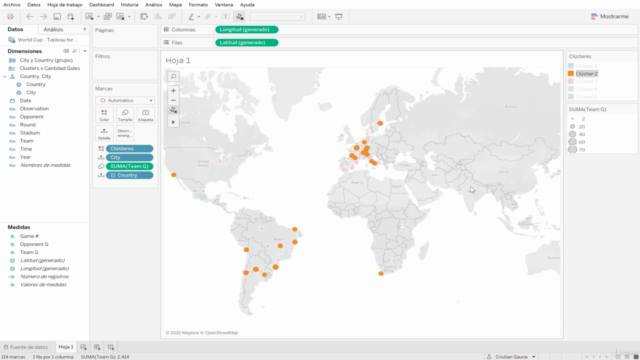Image resolution: width=640 pixels, height=360 pixels.
Task: Open the Hoja de trabajo menu
Action: [65, 5]
